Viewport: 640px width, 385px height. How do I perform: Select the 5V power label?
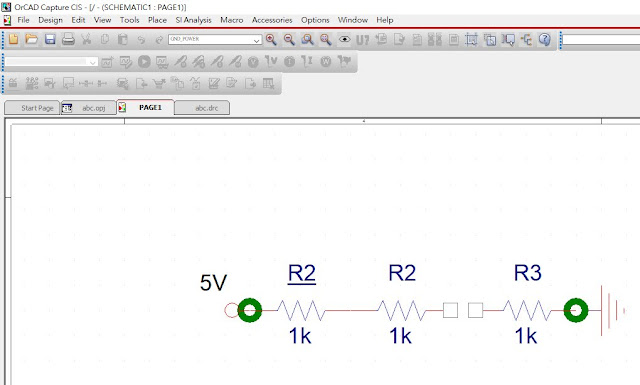[213, 283]
